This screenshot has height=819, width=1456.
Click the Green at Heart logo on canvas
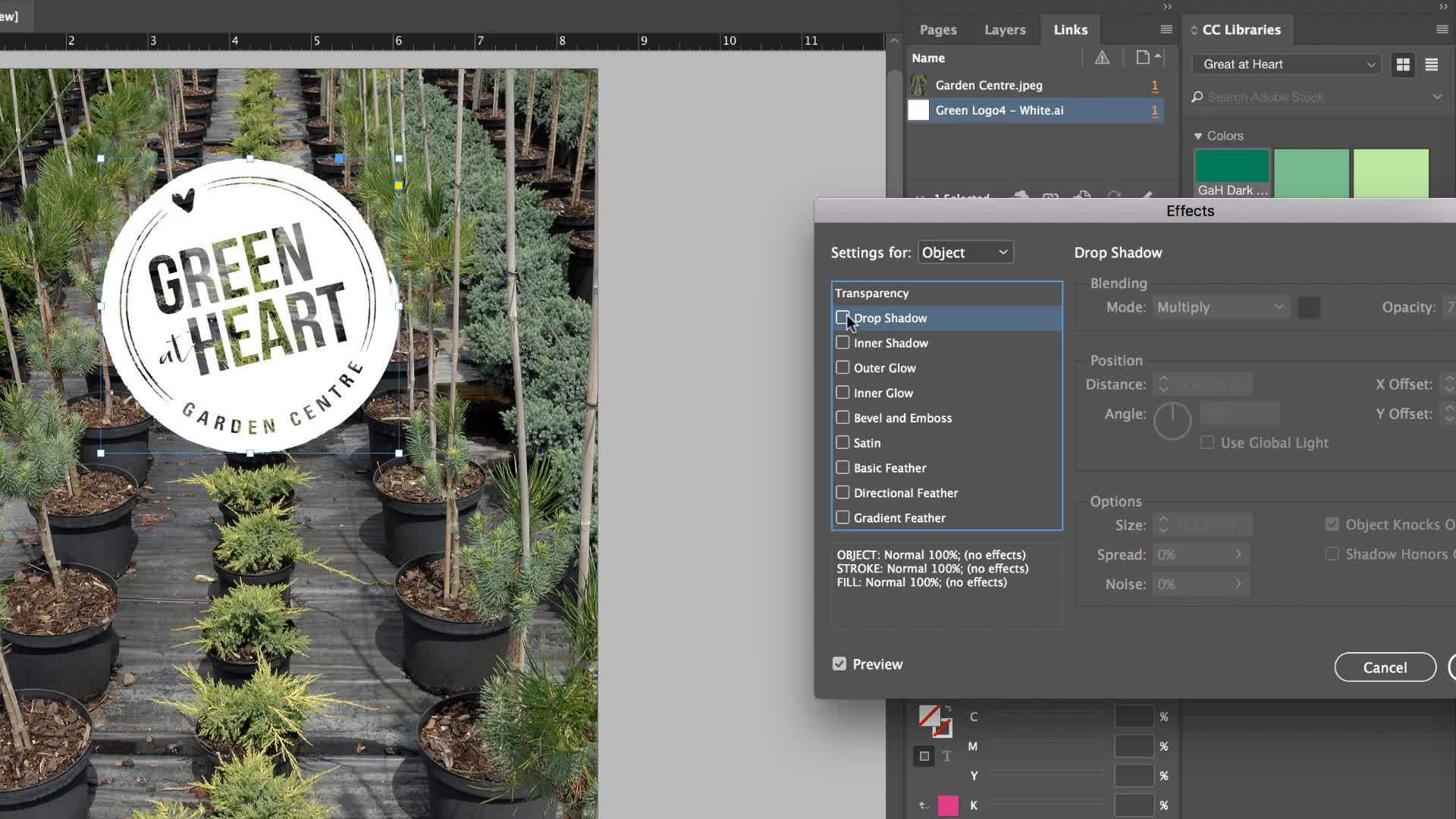(250, 306)
